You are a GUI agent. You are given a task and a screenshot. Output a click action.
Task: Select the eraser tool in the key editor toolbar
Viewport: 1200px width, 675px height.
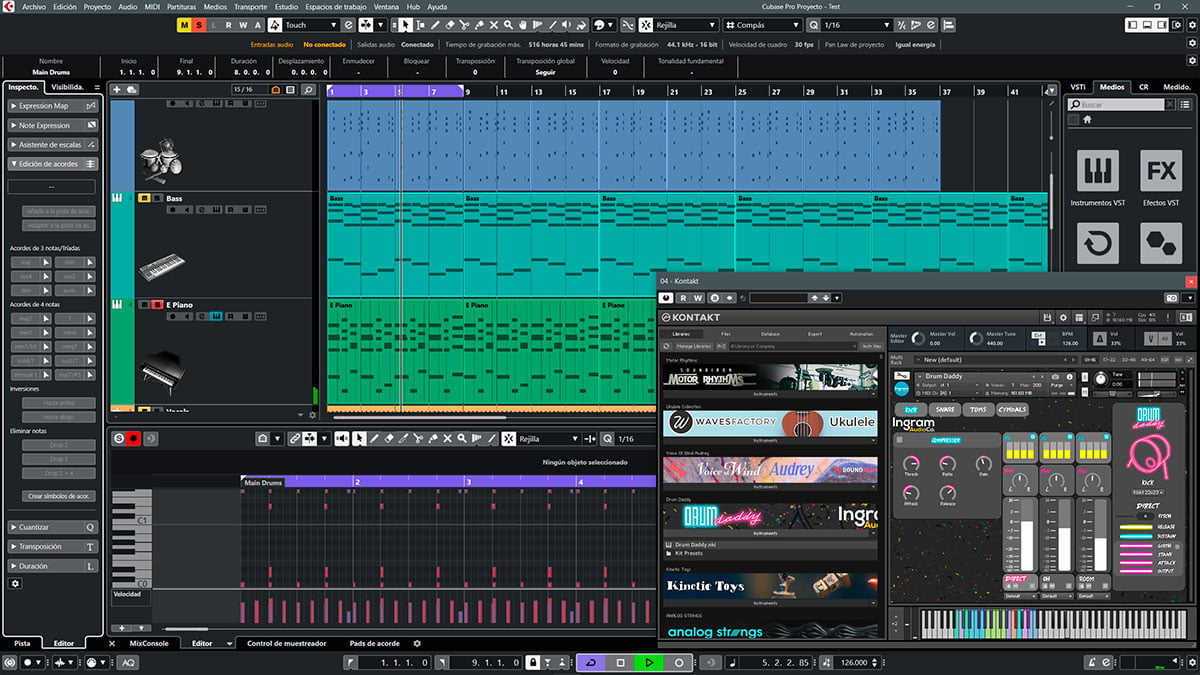[x=389, y=439]
